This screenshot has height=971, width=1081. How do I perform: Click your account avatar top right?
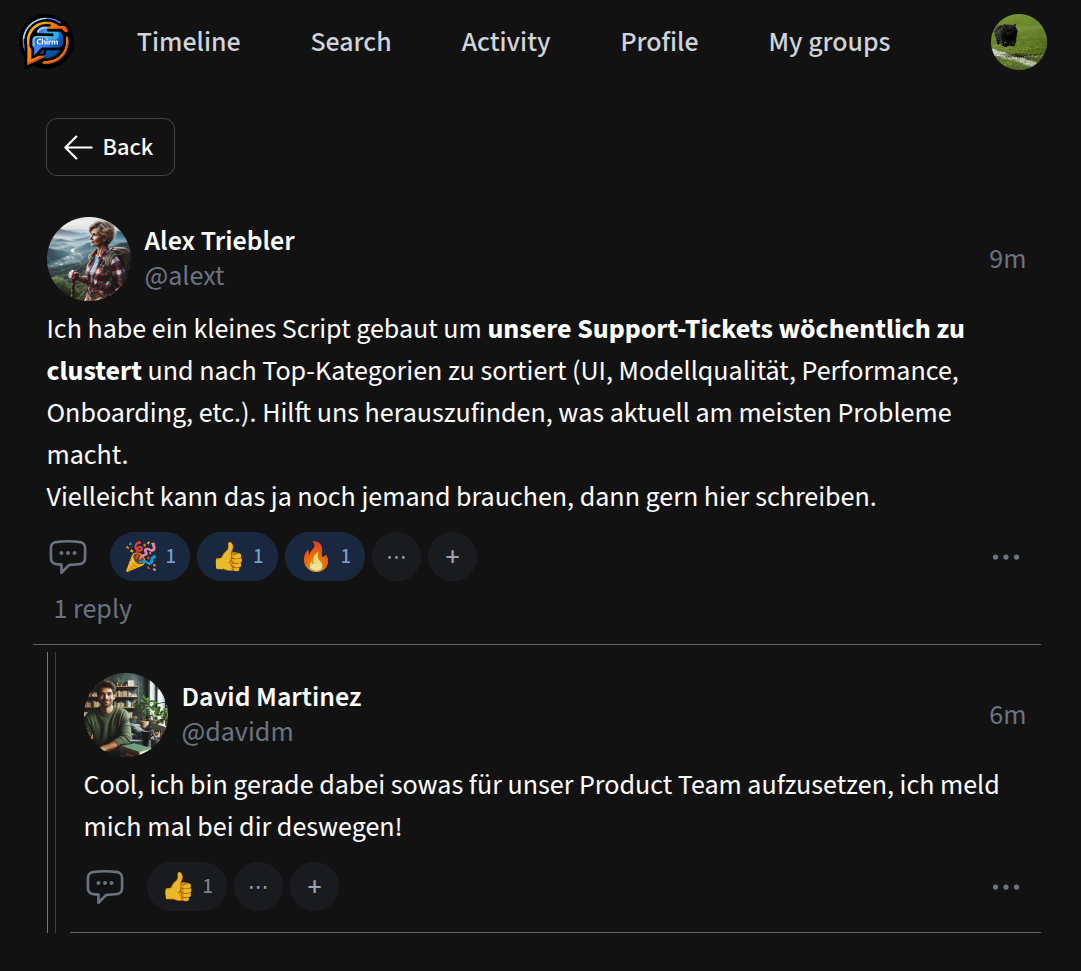(x=1018, y=42)
